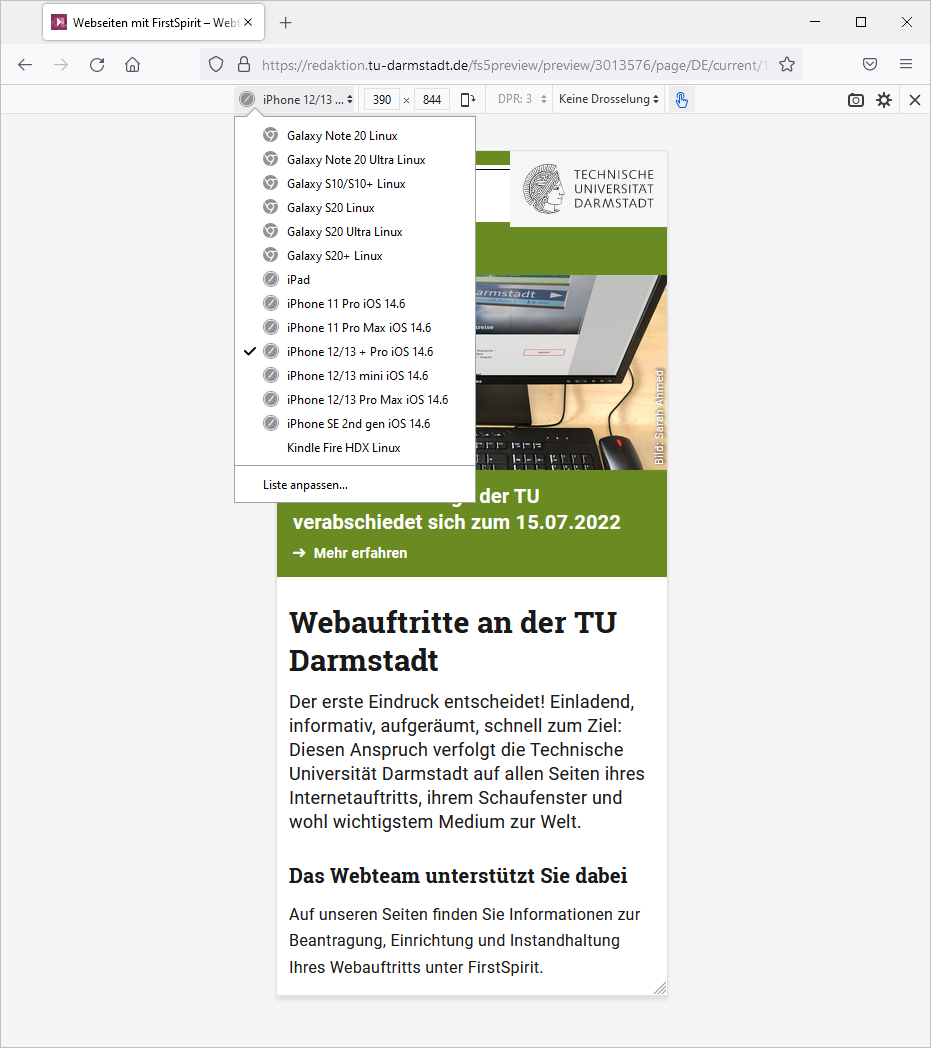Click the subheading Das Webteam unterstützt Sie dabei
This screenshot has width=931, height=1048.
(458, 876)
